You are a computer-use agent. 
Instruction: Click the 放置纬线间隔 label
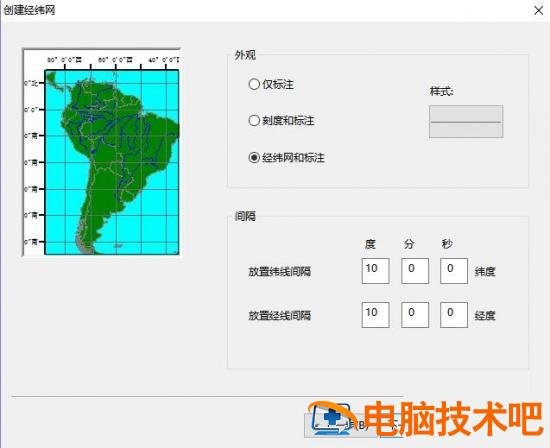[x=280, y=272]
